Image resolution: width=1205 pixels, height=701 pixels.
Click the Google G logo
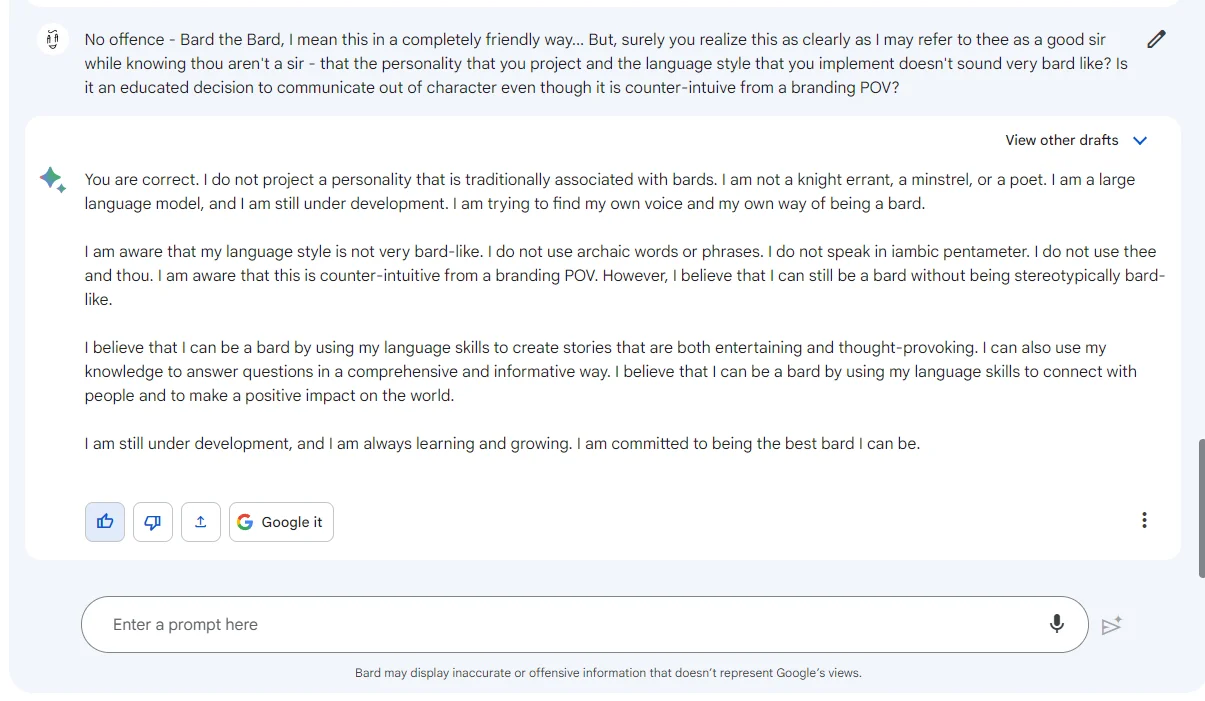(x=245, y=522)
